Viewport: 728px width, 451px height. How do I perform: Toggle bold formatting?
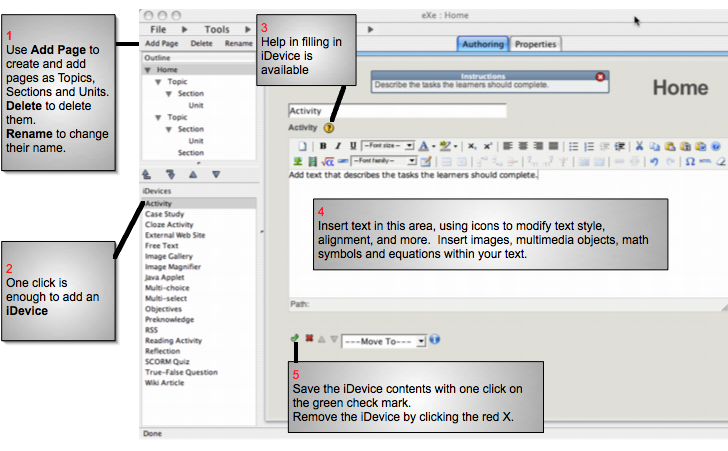(323, 146)
